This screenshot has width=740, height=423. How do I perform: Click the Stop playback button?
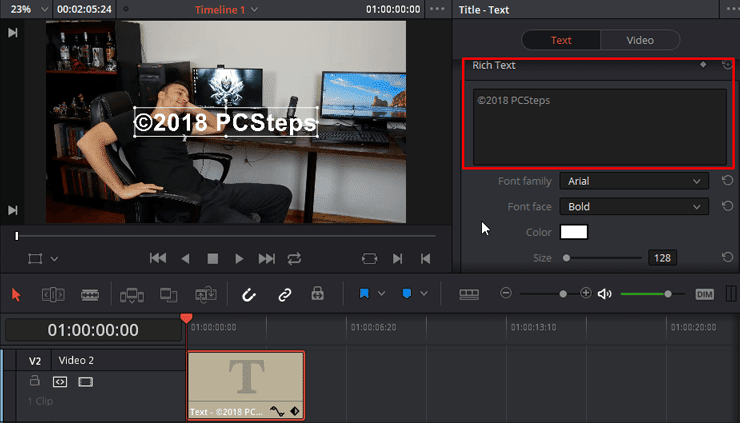[213, 259]
